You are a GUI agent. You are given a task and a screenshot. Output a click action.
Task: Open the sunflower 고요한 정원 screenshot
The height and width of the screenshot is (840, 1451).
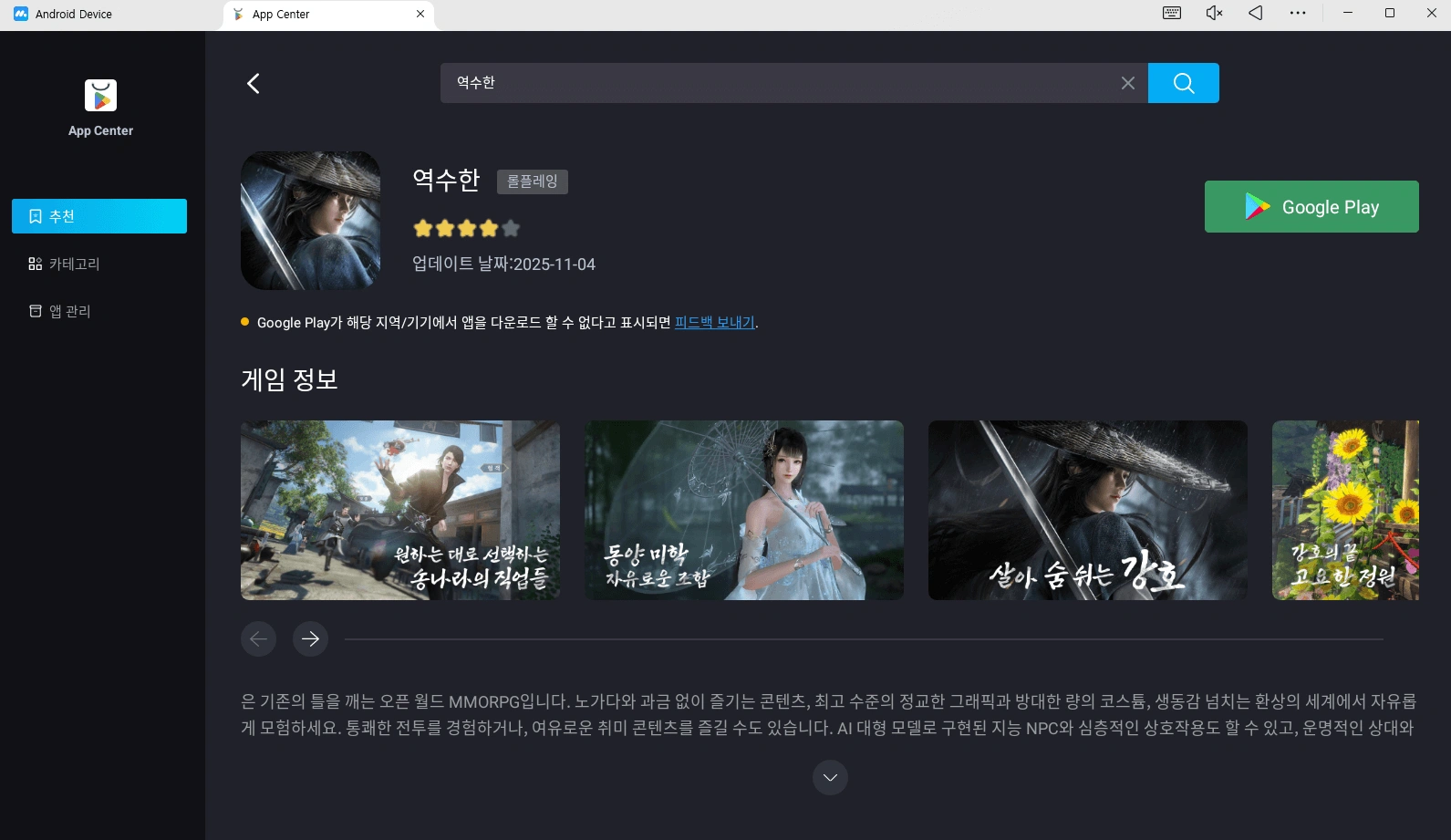click(x=1345, y=510)
